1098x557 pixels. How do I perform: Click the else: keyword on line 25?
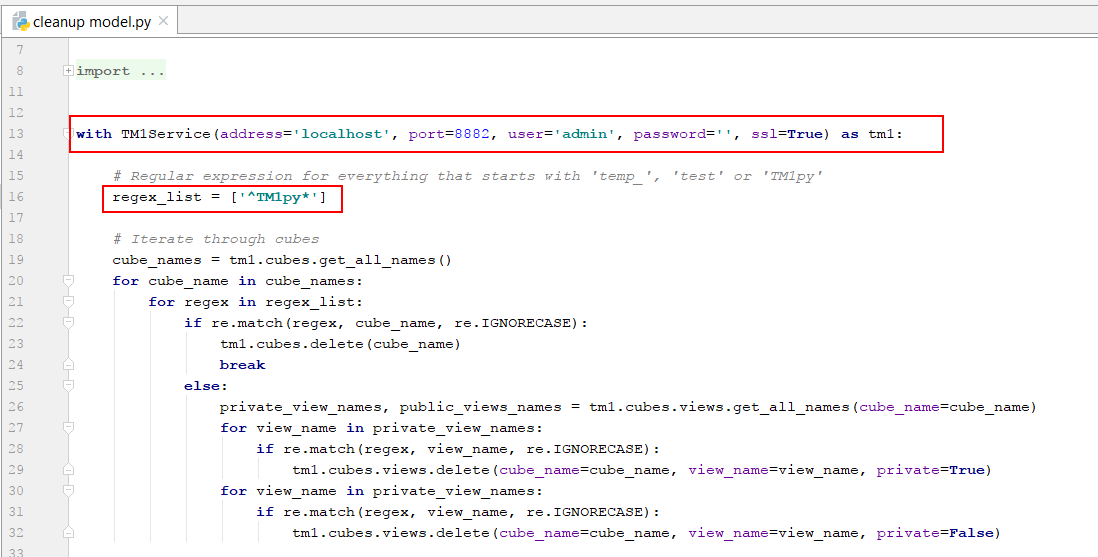206,386
